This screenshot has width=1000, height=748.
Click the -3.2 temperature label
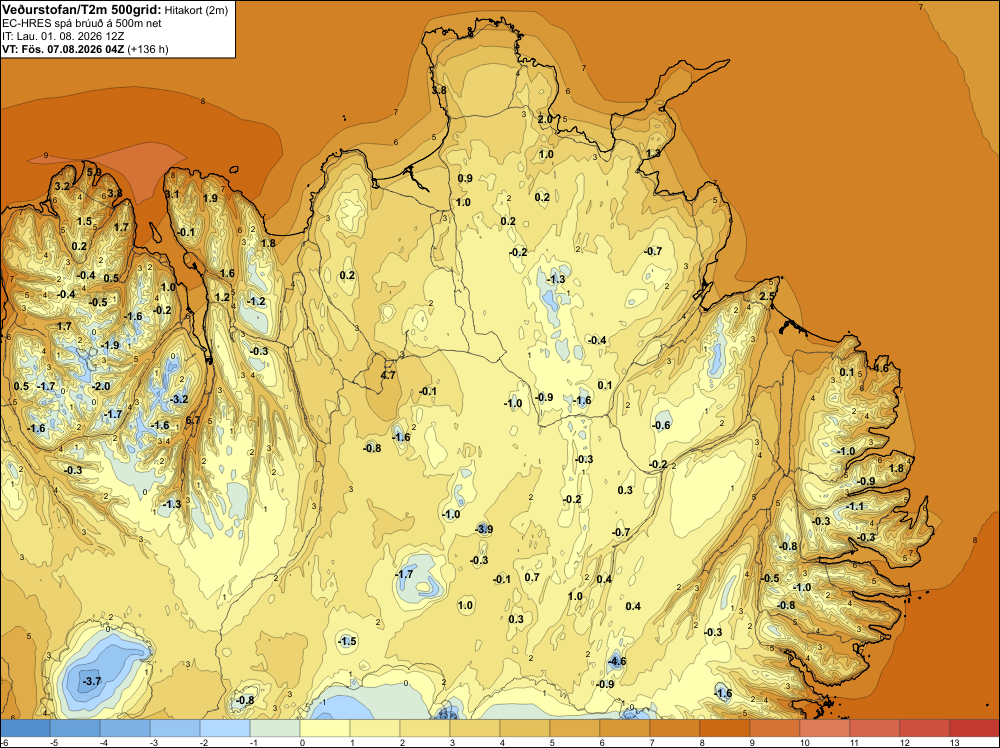[x=179, y=399]
